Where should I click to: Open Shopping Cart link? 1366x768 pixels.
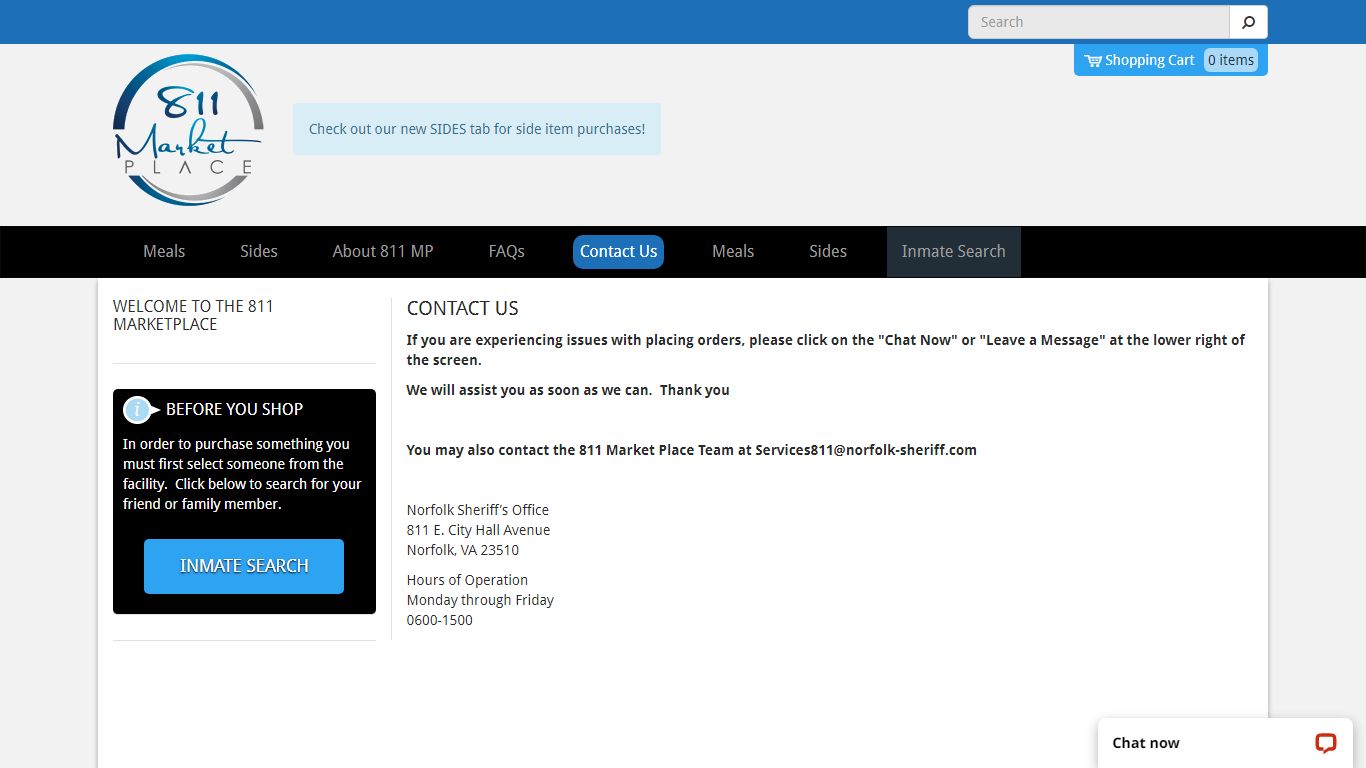tap(1149, 60)
